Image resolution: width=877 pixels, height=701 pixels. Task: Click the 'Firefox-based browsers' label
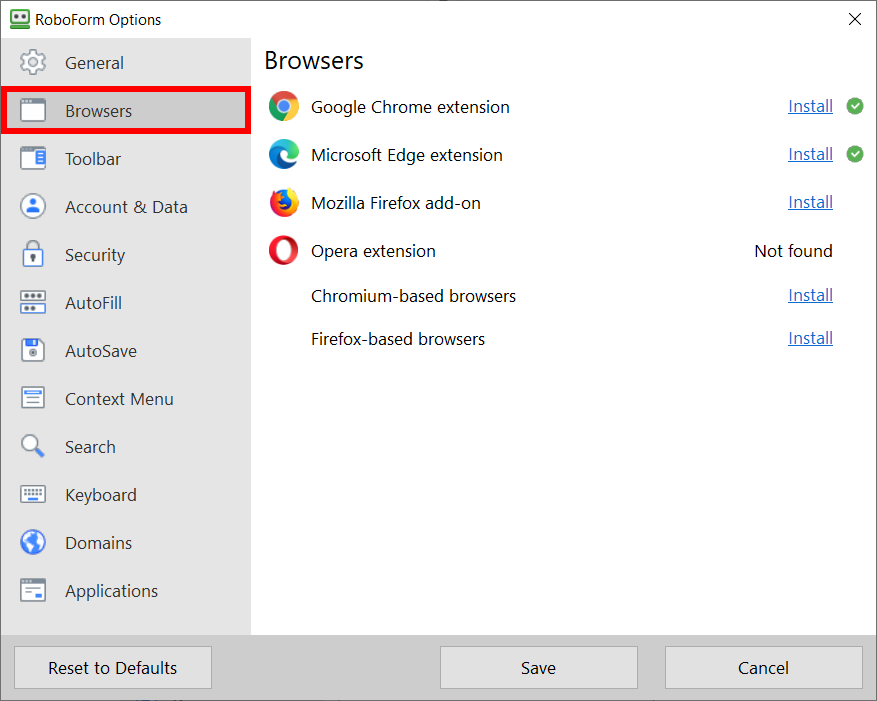tap(398, 338)
